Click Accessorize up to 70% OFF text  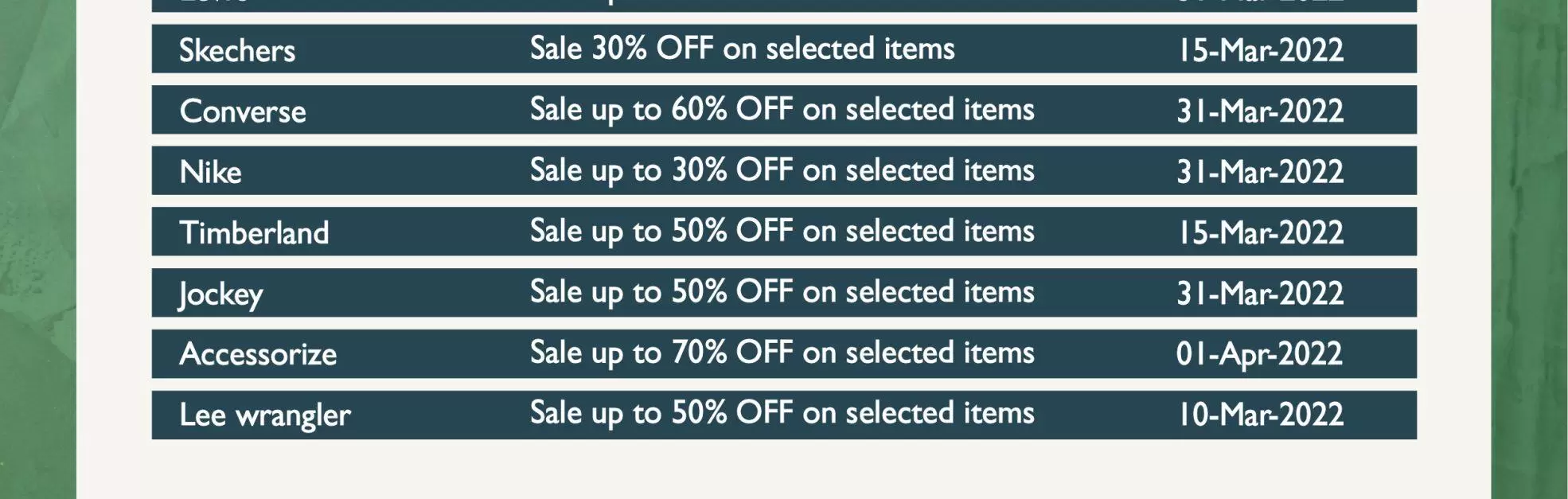tap(782, 353)
